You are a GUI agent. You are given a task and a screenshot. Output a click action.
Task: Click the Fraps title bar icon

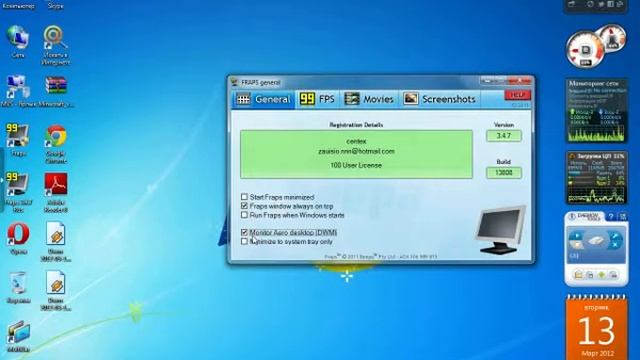coord(234,82)
